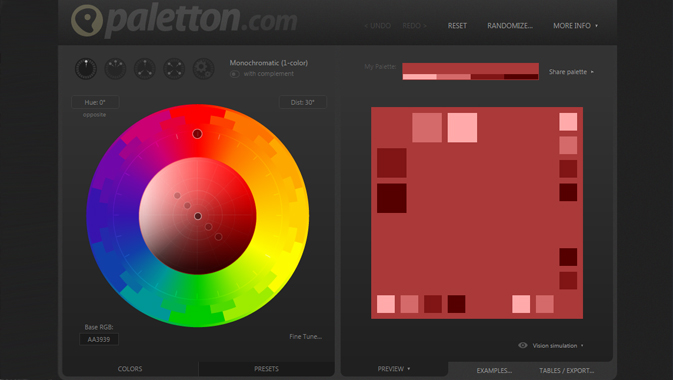Click the hue marker dot on the color wheel
Screen dimensions: 673x380
coord(197,134)
